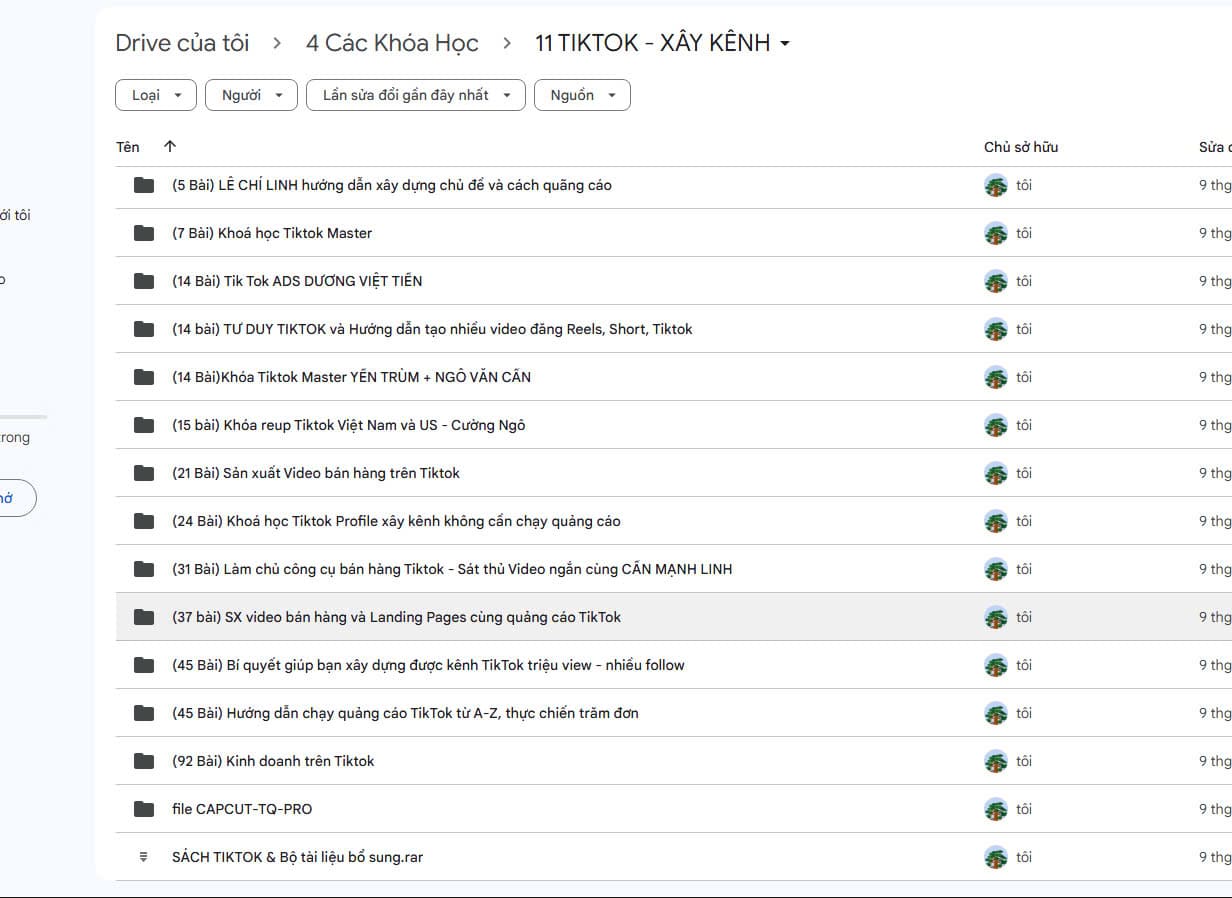Click owner name tôi in TƯ DUY TIKTOK row
Image resolution: width=1232 pixels, height=898 pixels.
click(1024, 329)
